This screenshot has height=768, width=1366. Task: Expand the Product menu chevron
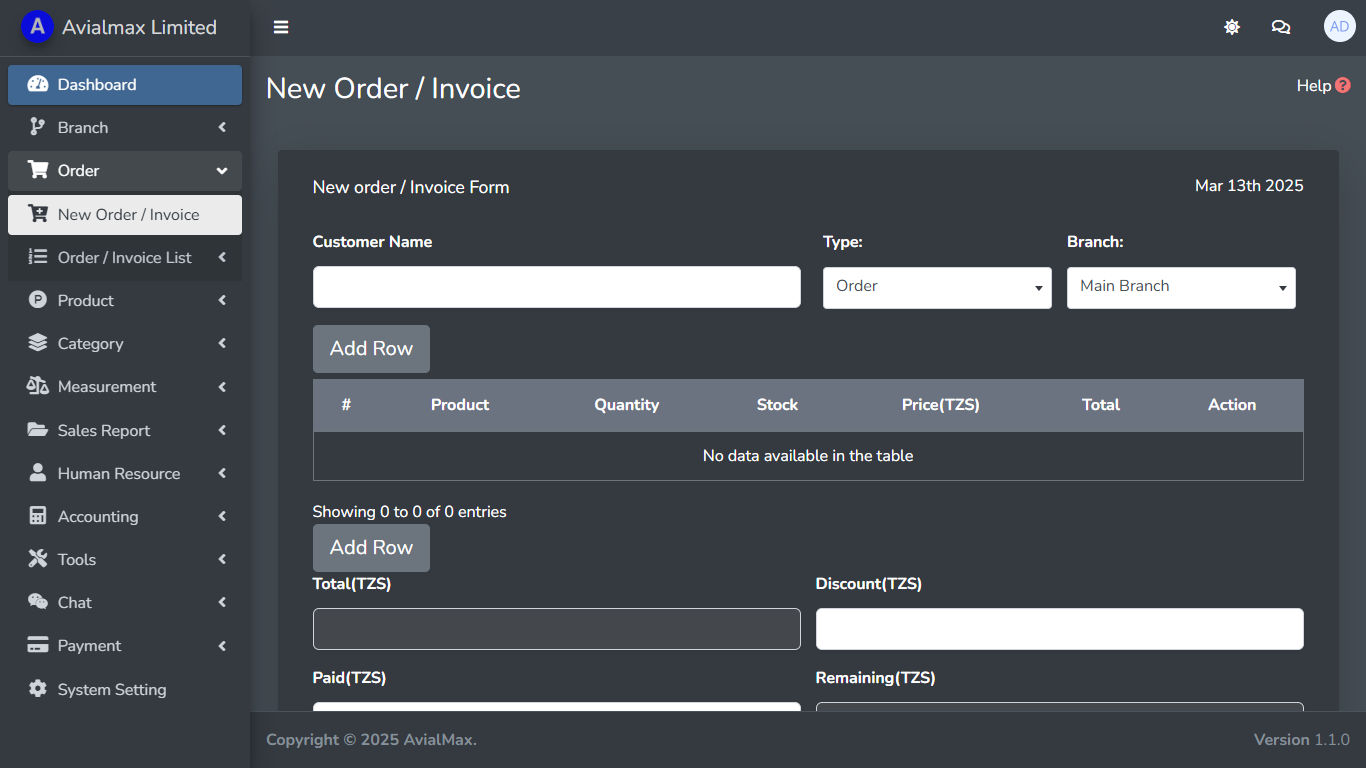[x=222, y=300]
